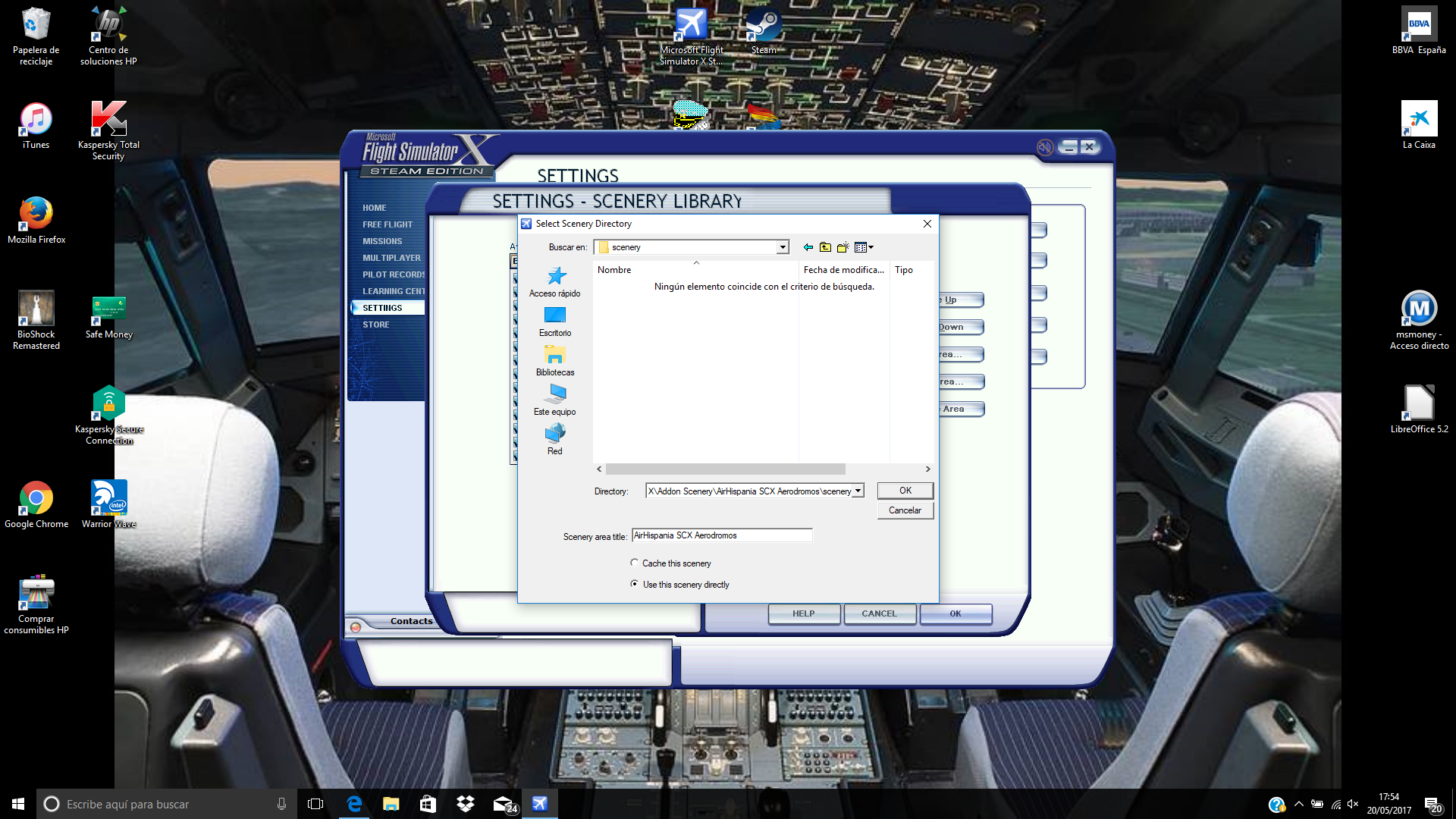
Task: Expand the Directory path dropdown
Action: 858,491
